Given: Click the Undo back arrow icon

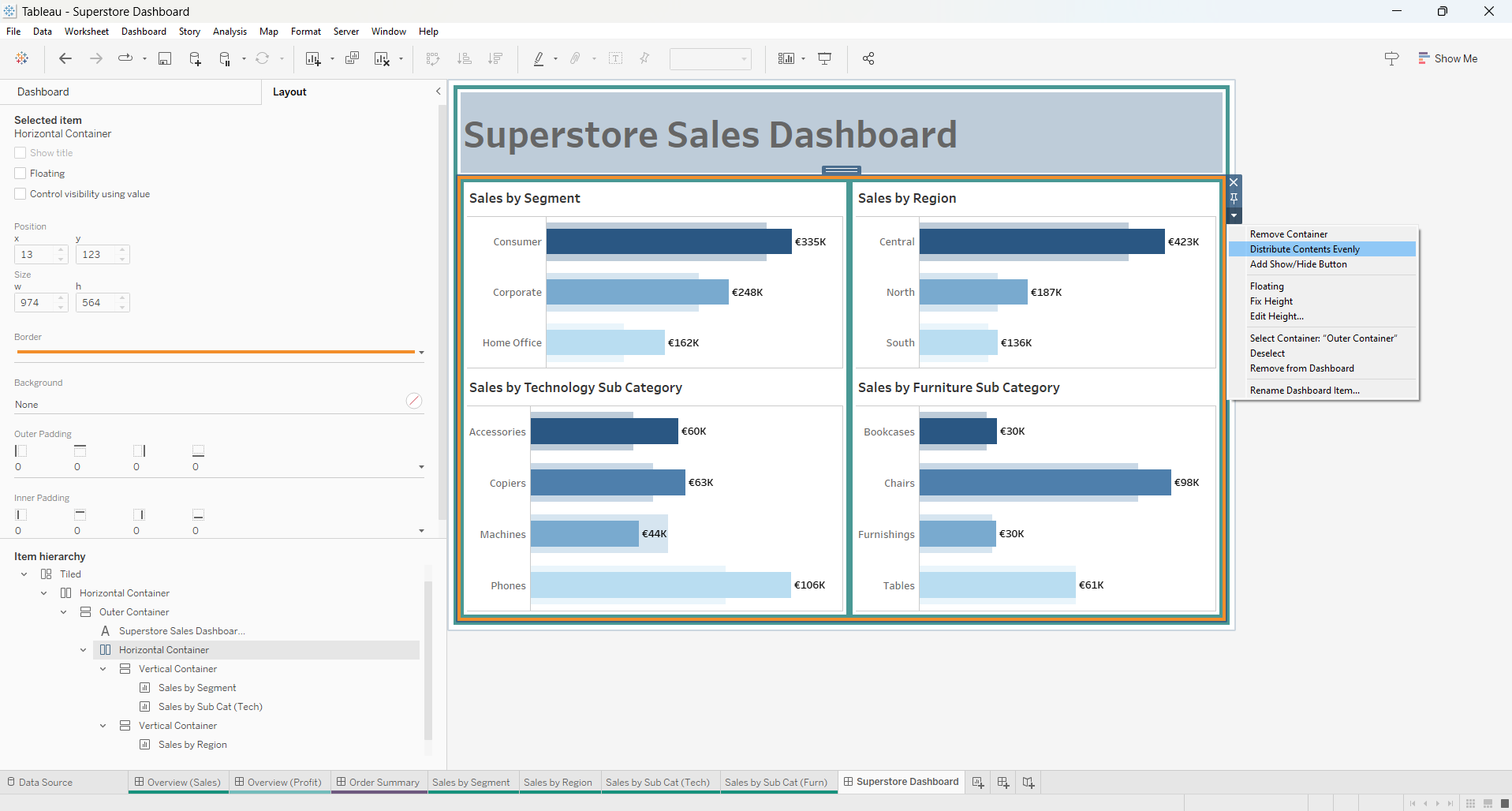Looking at the screenshot, I should [65, 58].
